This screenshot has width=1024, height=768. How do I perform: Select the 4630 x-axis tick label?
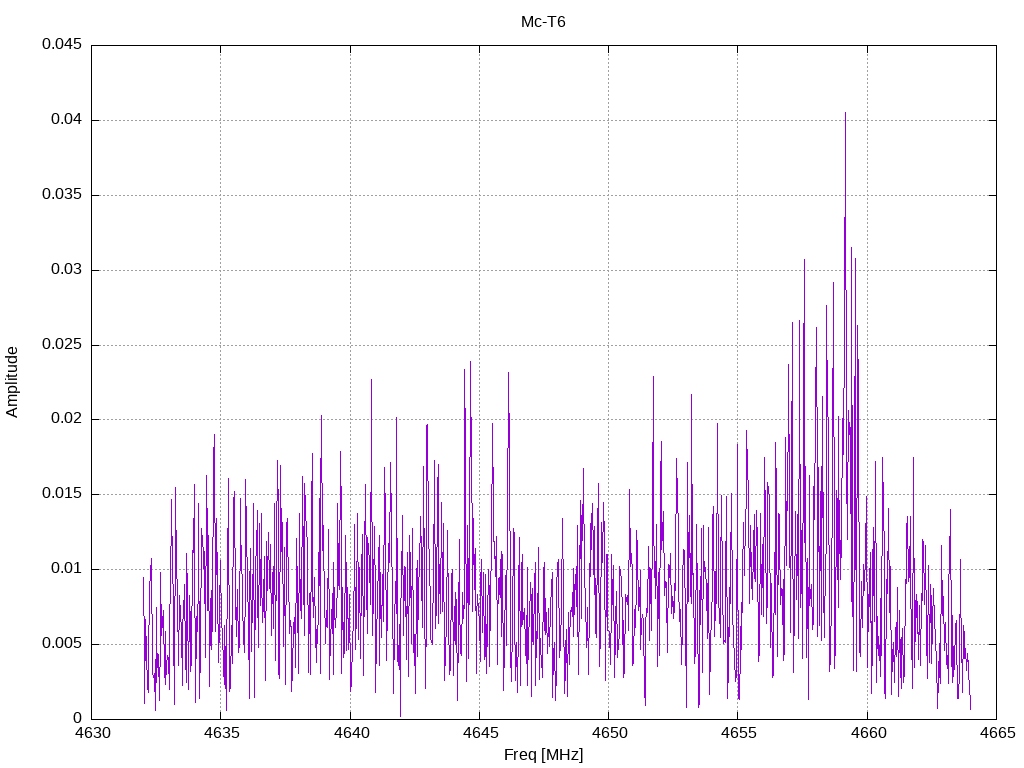(92, 732)
